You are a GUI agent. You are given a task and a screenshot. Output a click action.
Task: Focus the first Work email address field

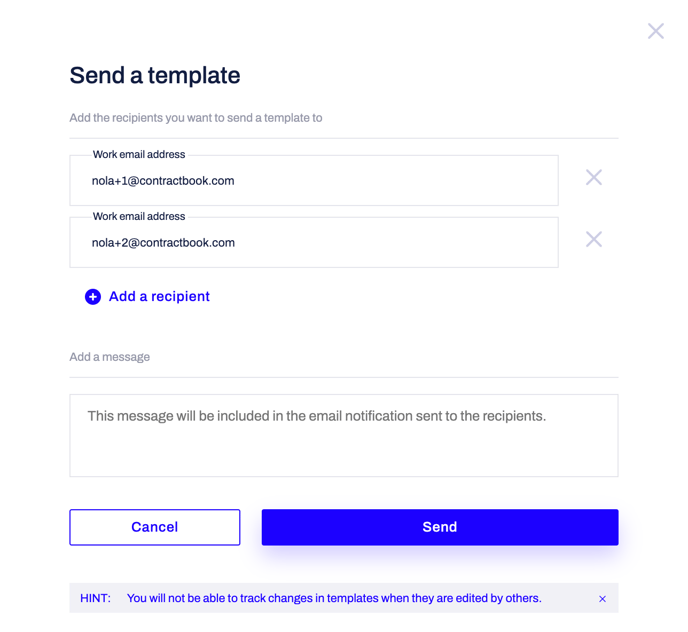(x=314, y=180)
